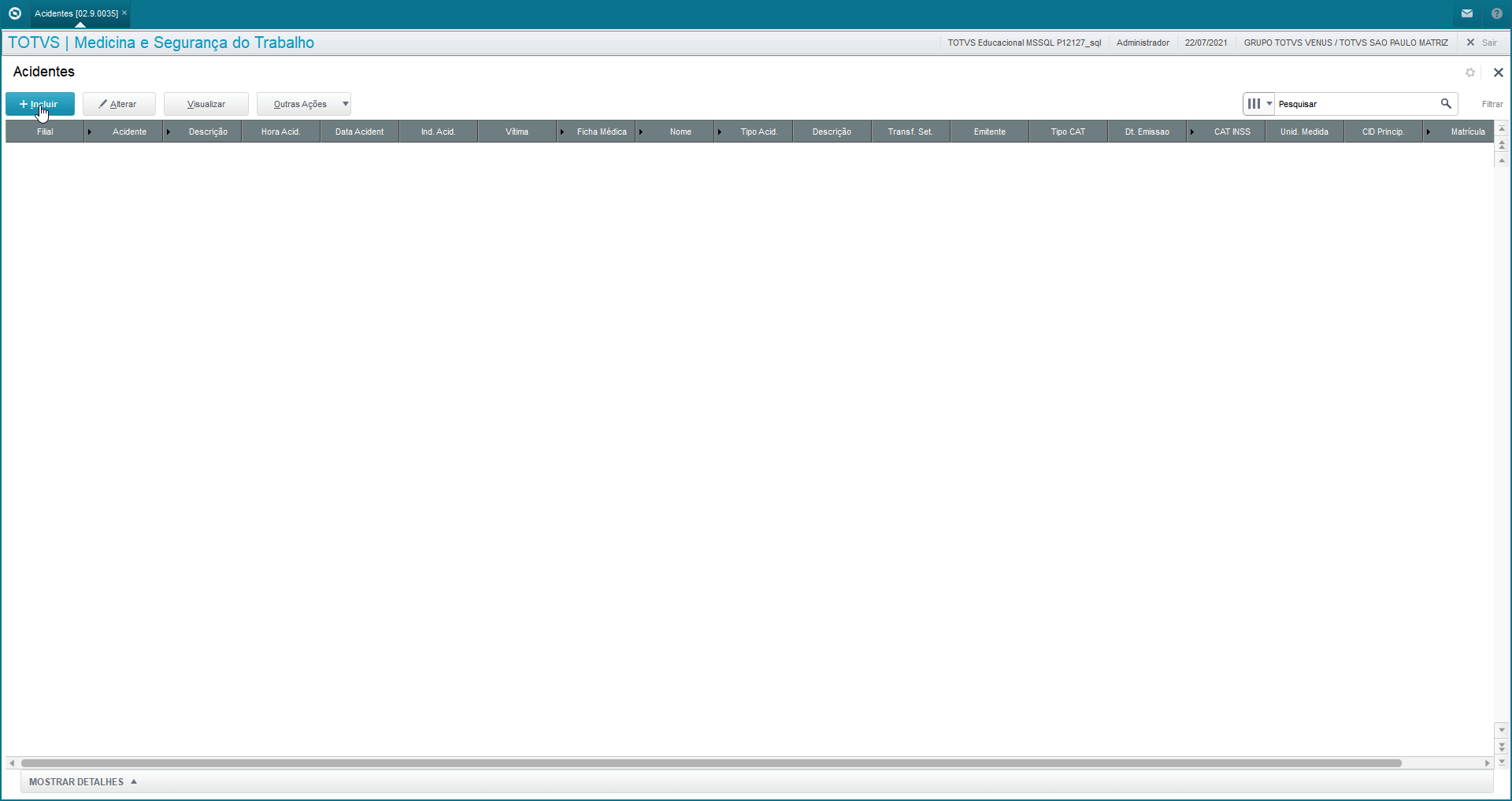
Task: Open the mail messages icon
Action: (1467, 13)
